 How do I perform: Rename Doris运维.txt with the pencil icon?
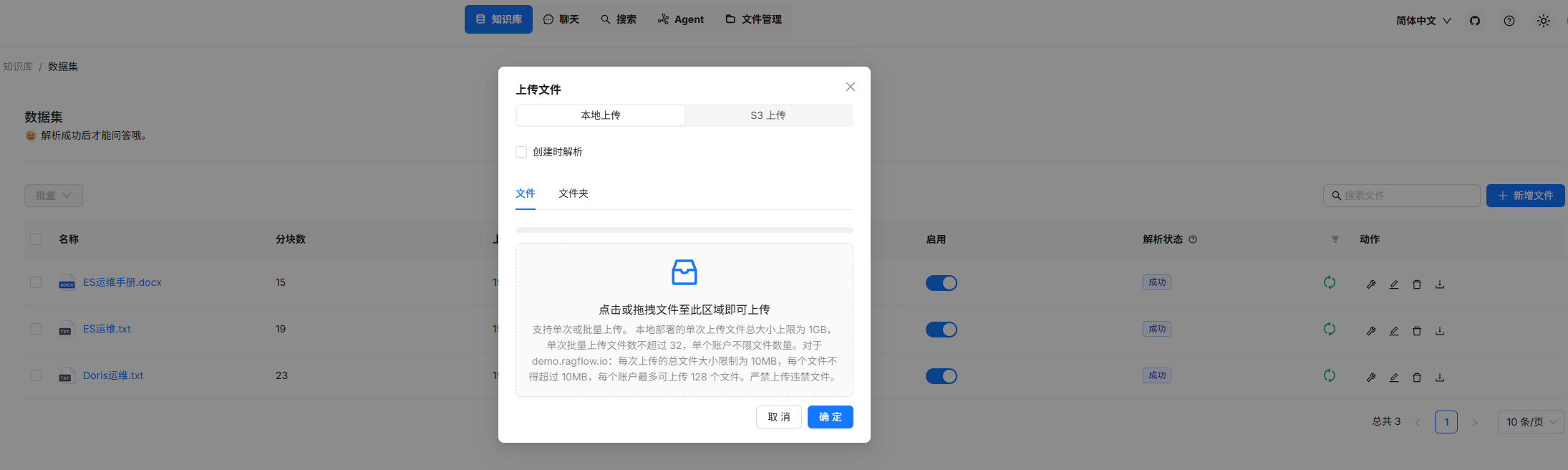pos(1394,378)
